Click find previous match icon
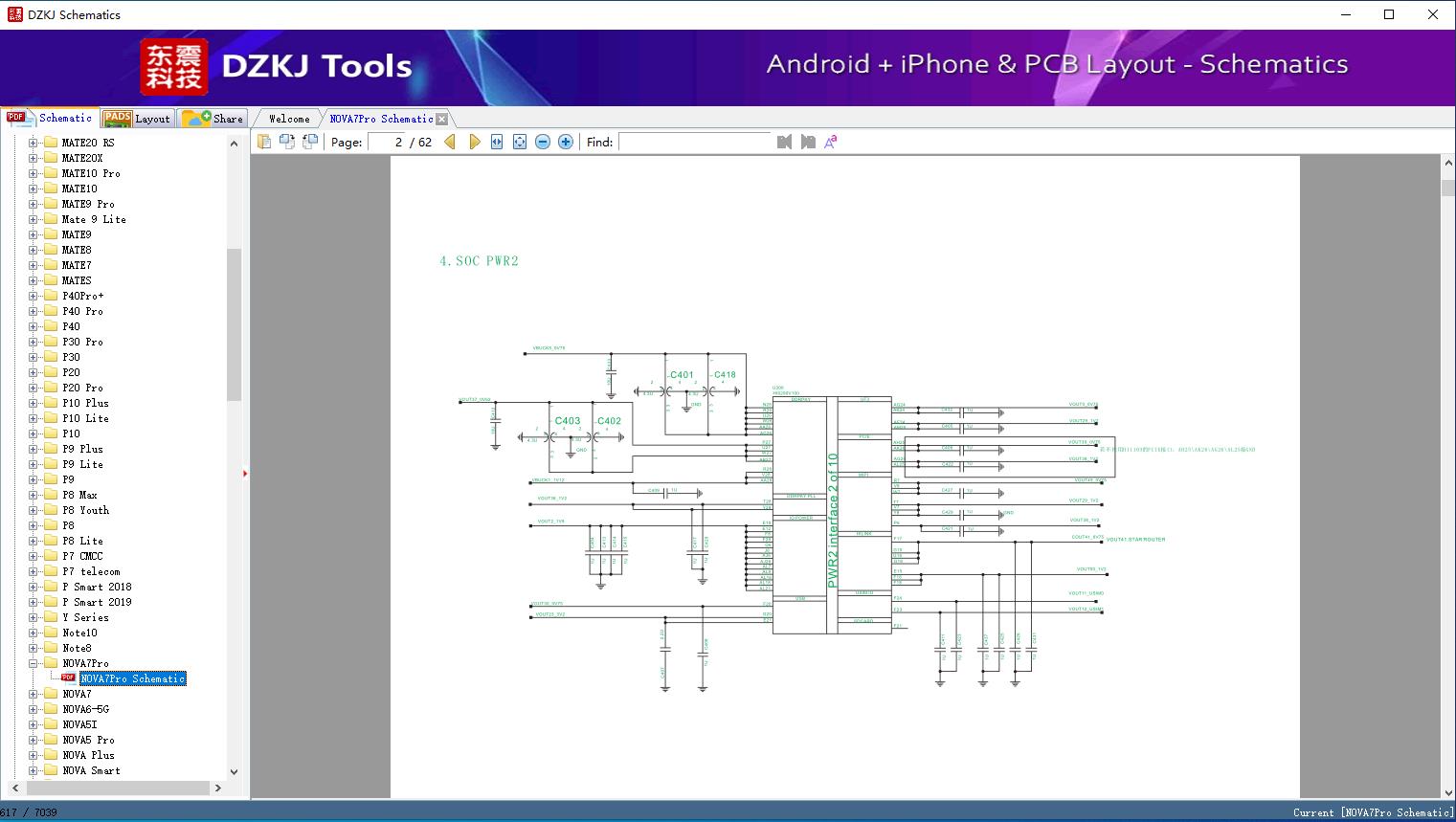 [x=784, y=142]
